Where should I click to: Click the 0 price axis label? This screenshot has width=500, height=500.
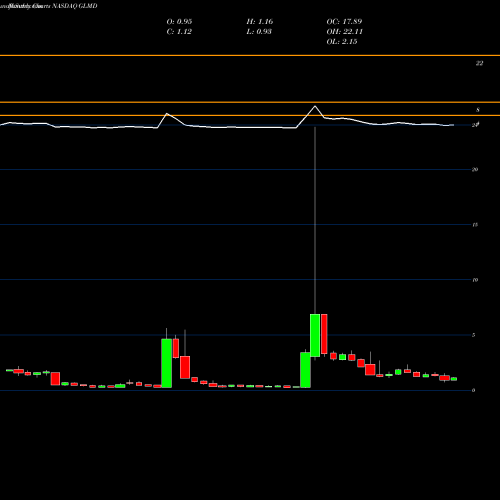click(473, 390)
